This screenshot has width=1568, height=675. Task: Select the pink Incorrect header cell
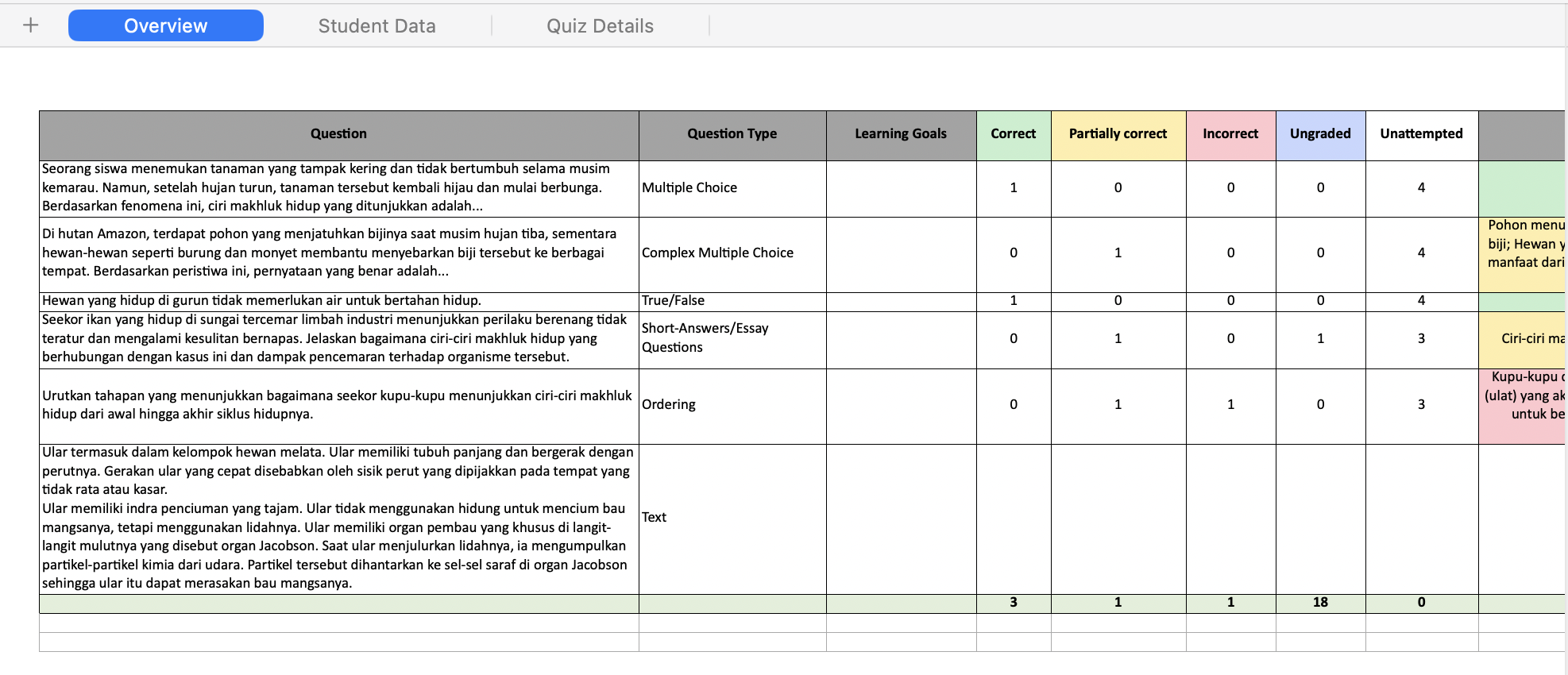1230,134
